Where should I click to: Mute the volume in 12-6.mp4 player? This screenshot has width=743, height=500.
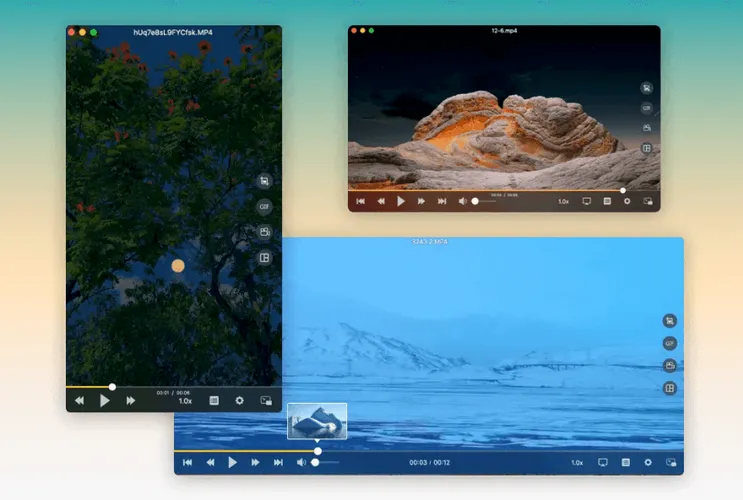[x=462, y=201]
